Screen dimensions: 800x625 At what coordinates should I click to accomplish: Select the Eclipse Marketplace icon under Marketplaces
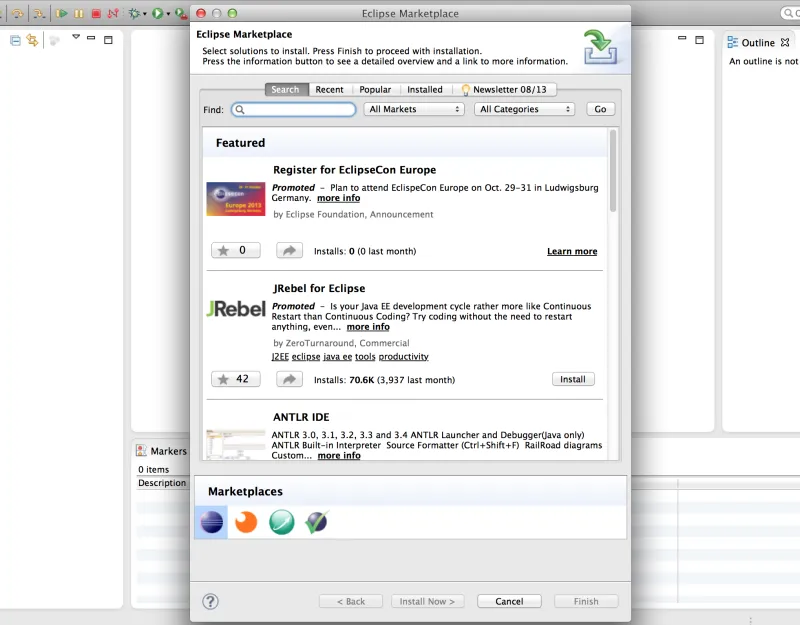tap(210, 521)
